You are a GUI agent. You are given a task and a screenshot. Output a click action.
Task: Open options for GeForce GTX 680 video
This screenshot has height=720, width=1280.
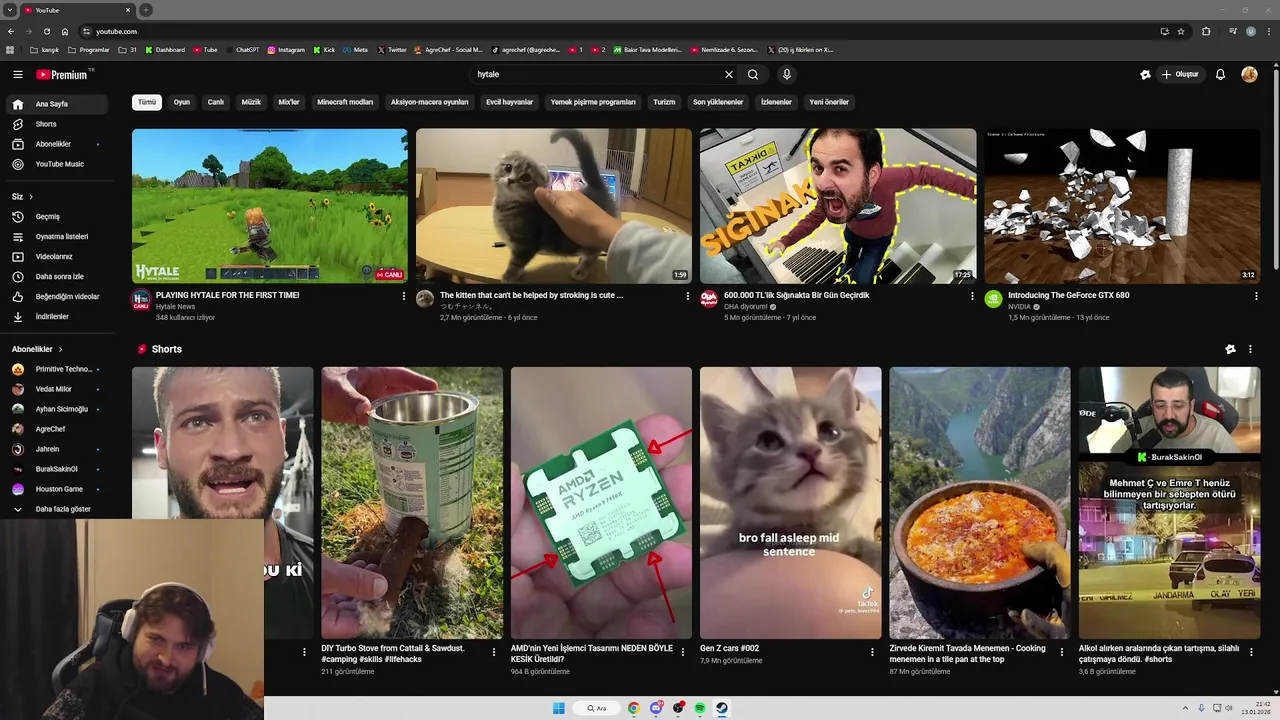[x=1256, y=296]
